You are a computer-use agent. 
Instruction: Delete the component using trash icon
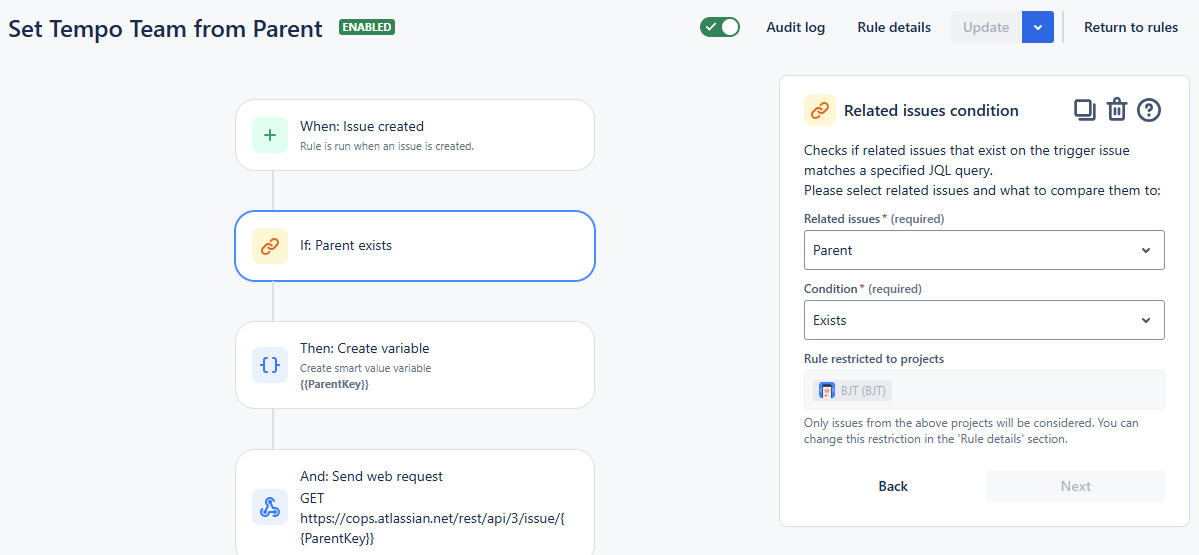tap(1117, 110)
